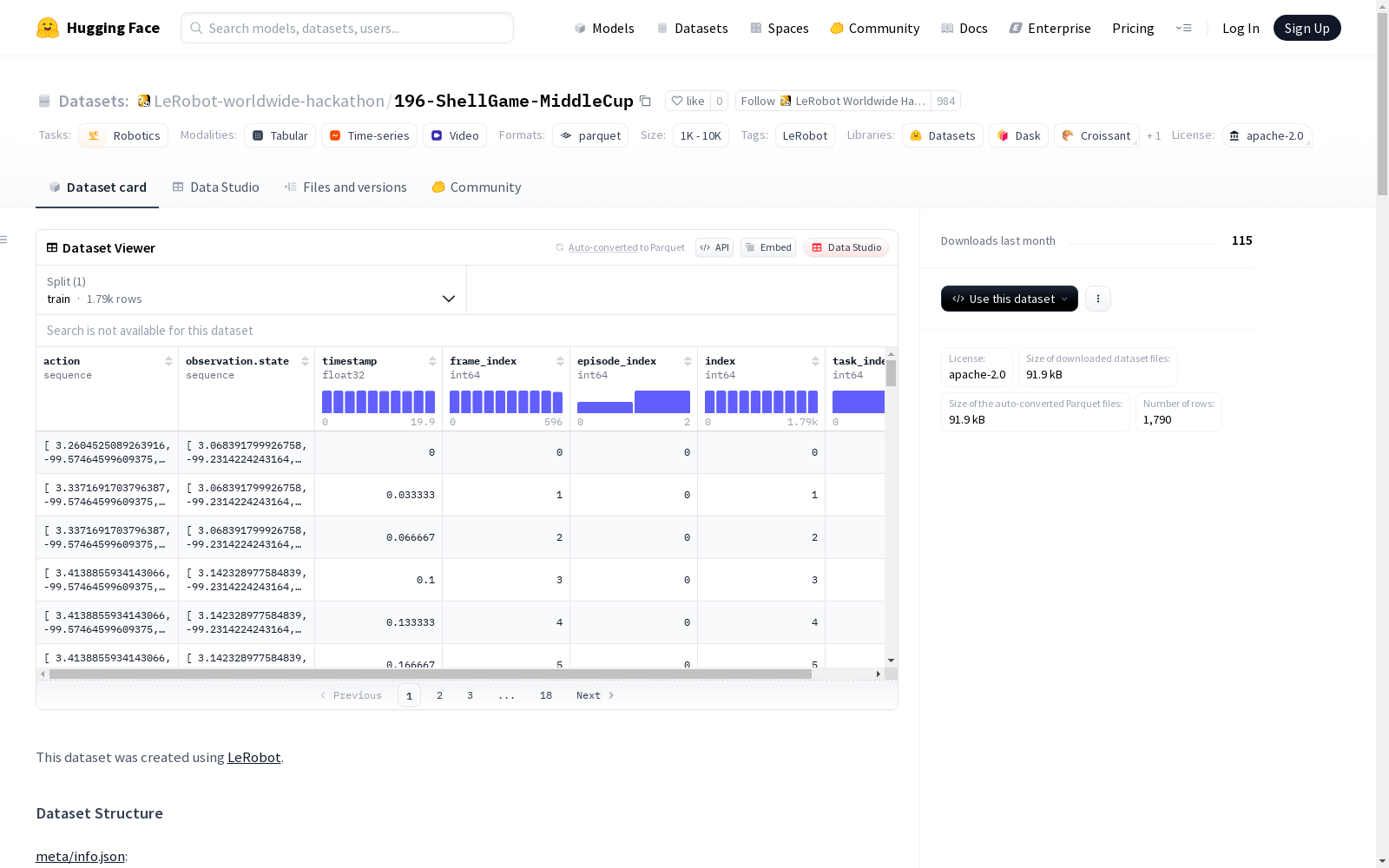Click the like heart button
This screenshot has width=1389, height=868.
click(x=688, y=101)
